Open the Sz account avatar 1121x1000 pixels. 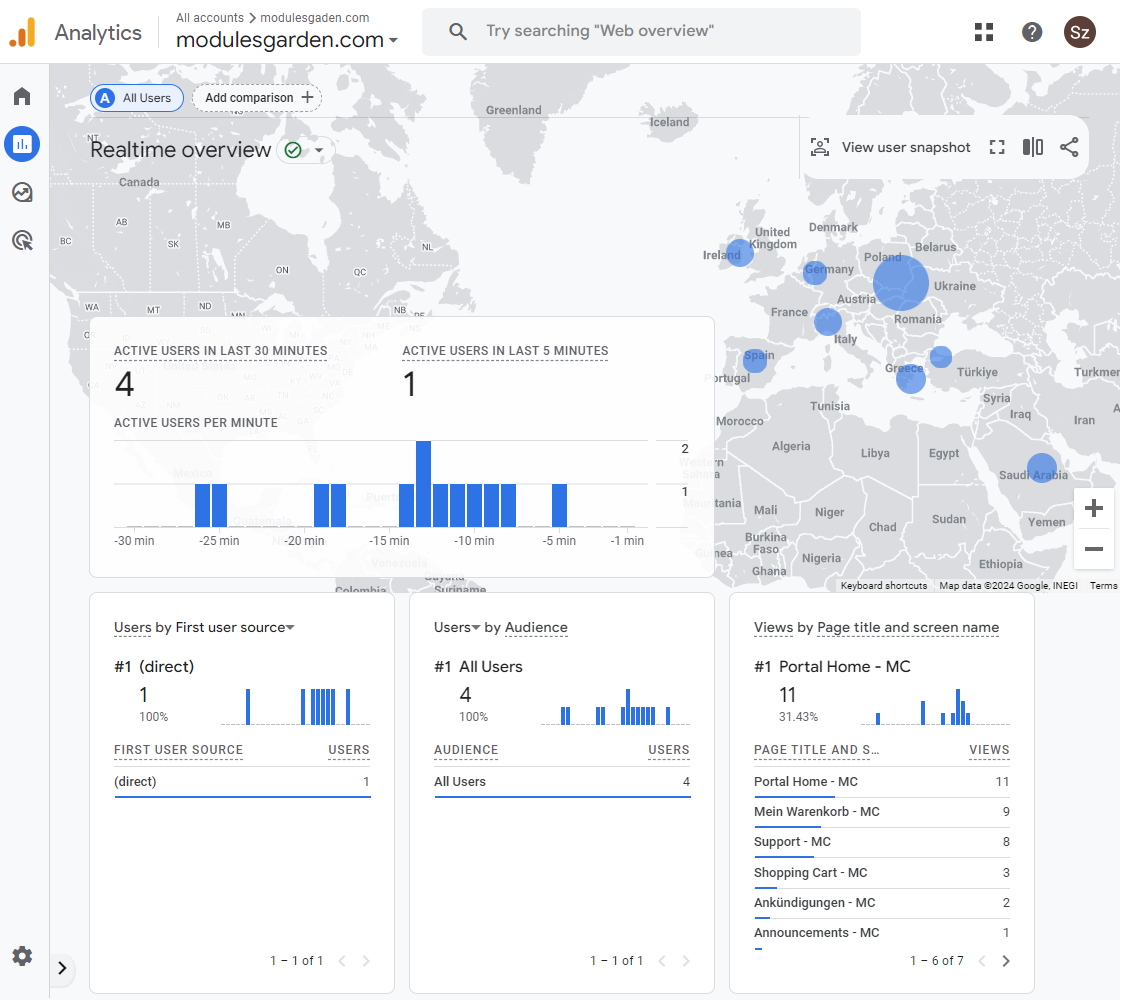pos(1080,32)
